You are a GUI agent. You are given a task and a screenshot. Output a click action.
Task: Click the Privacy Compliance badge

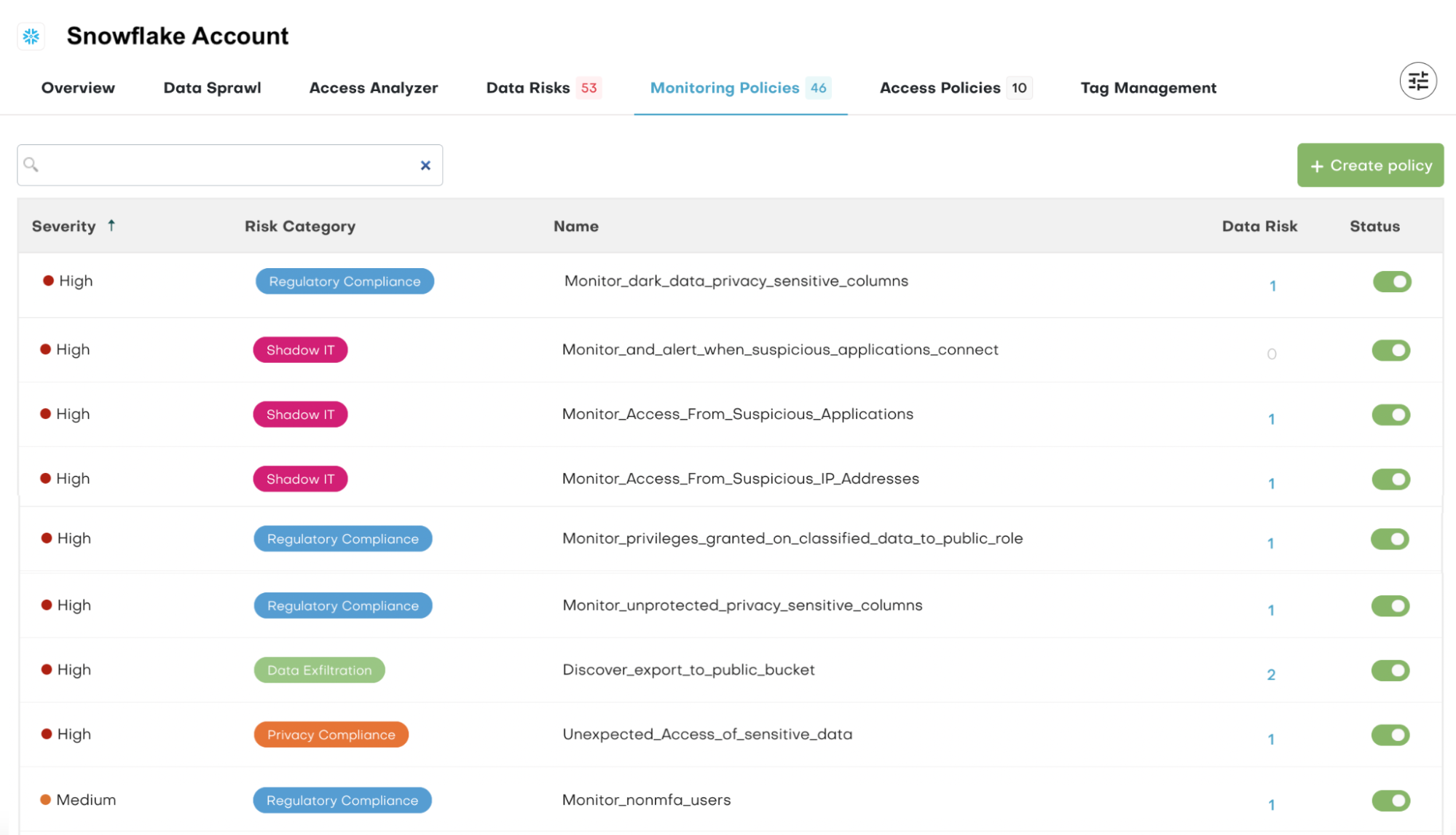330,734
